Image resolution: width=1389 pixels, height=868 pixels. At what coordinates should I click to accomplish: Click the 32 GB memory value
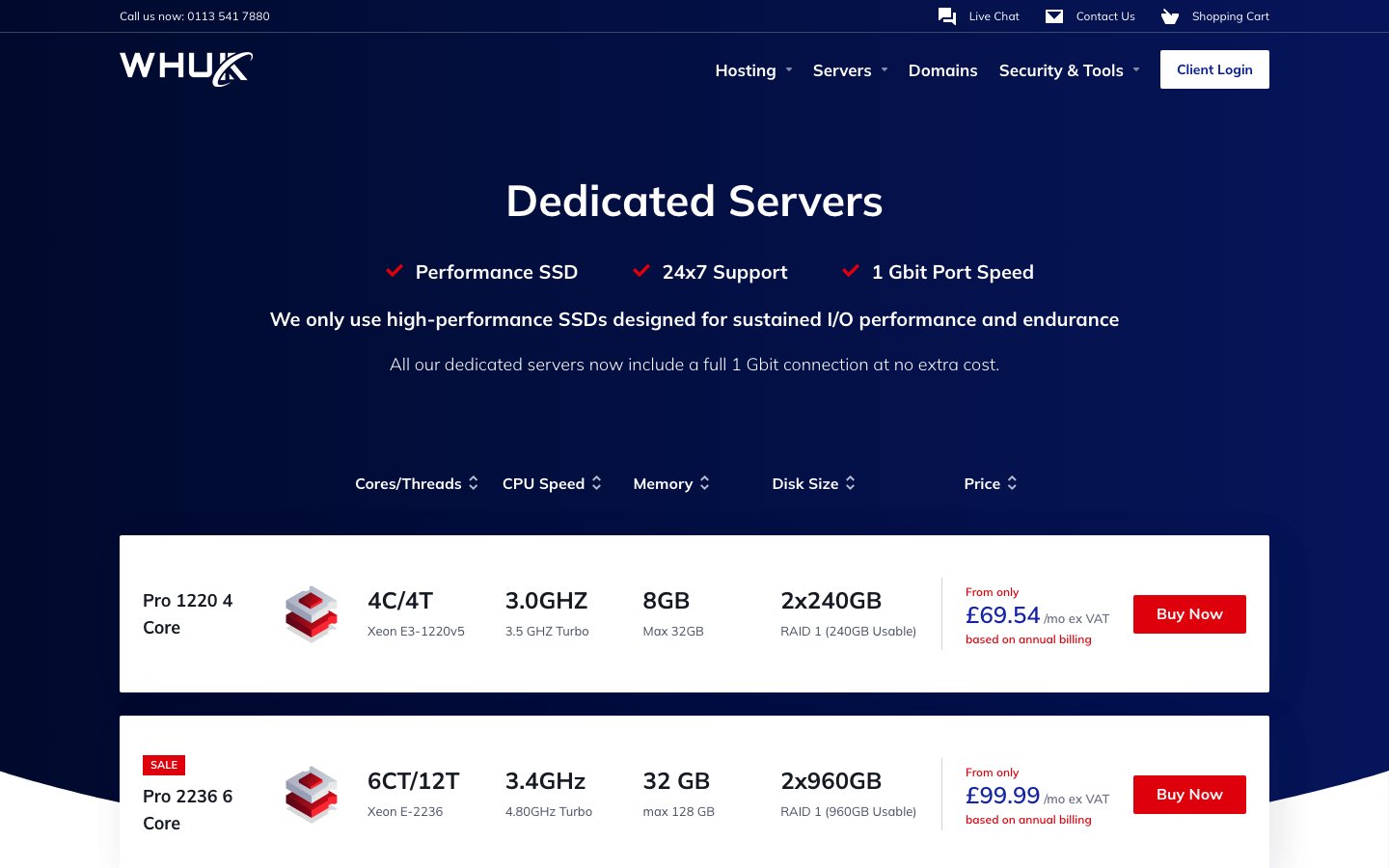(676, 781)
